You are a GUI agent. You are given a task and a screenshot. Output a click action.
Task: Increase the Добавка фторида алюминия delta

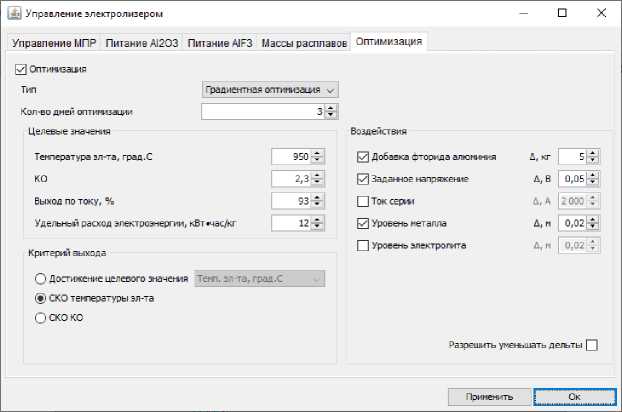(x=593, y=153)
